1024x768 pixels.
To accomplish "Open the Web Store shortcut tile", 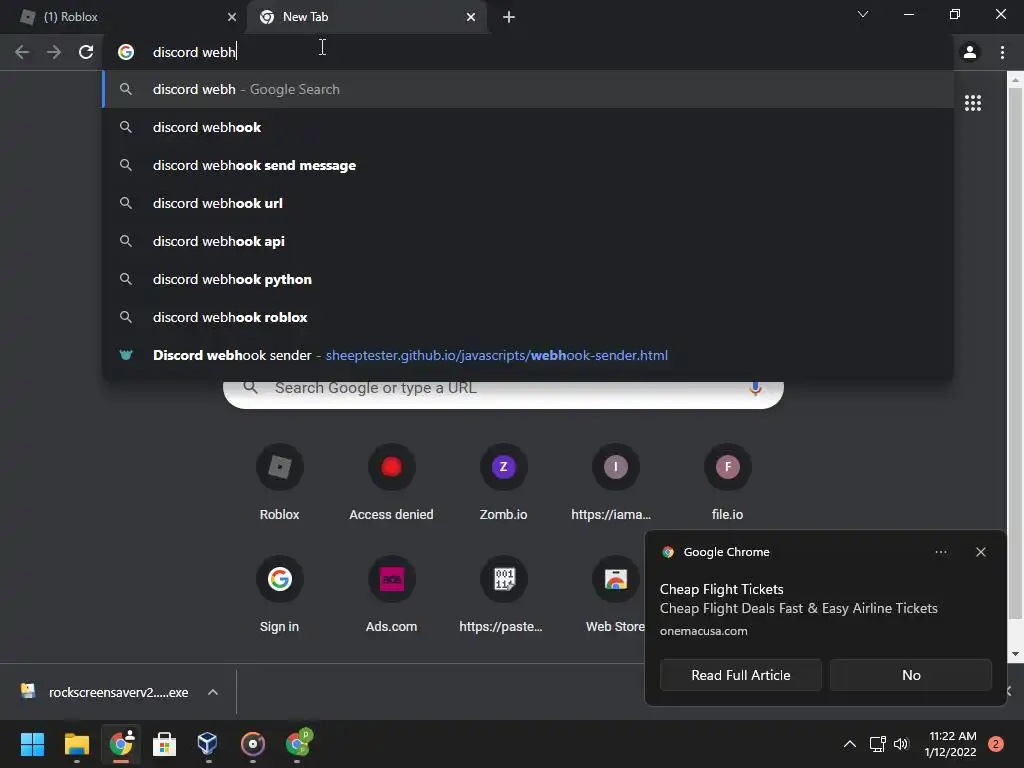I will point(615,594).
